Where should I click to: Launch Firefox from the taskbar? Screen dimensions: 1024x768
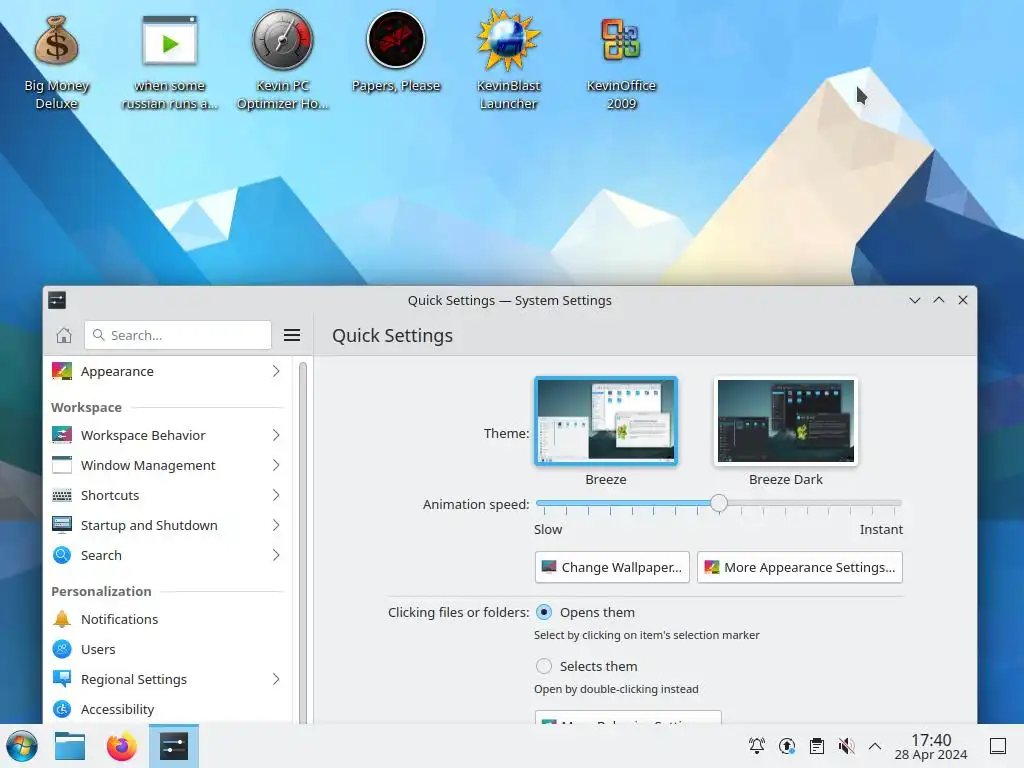pos(121,746)
